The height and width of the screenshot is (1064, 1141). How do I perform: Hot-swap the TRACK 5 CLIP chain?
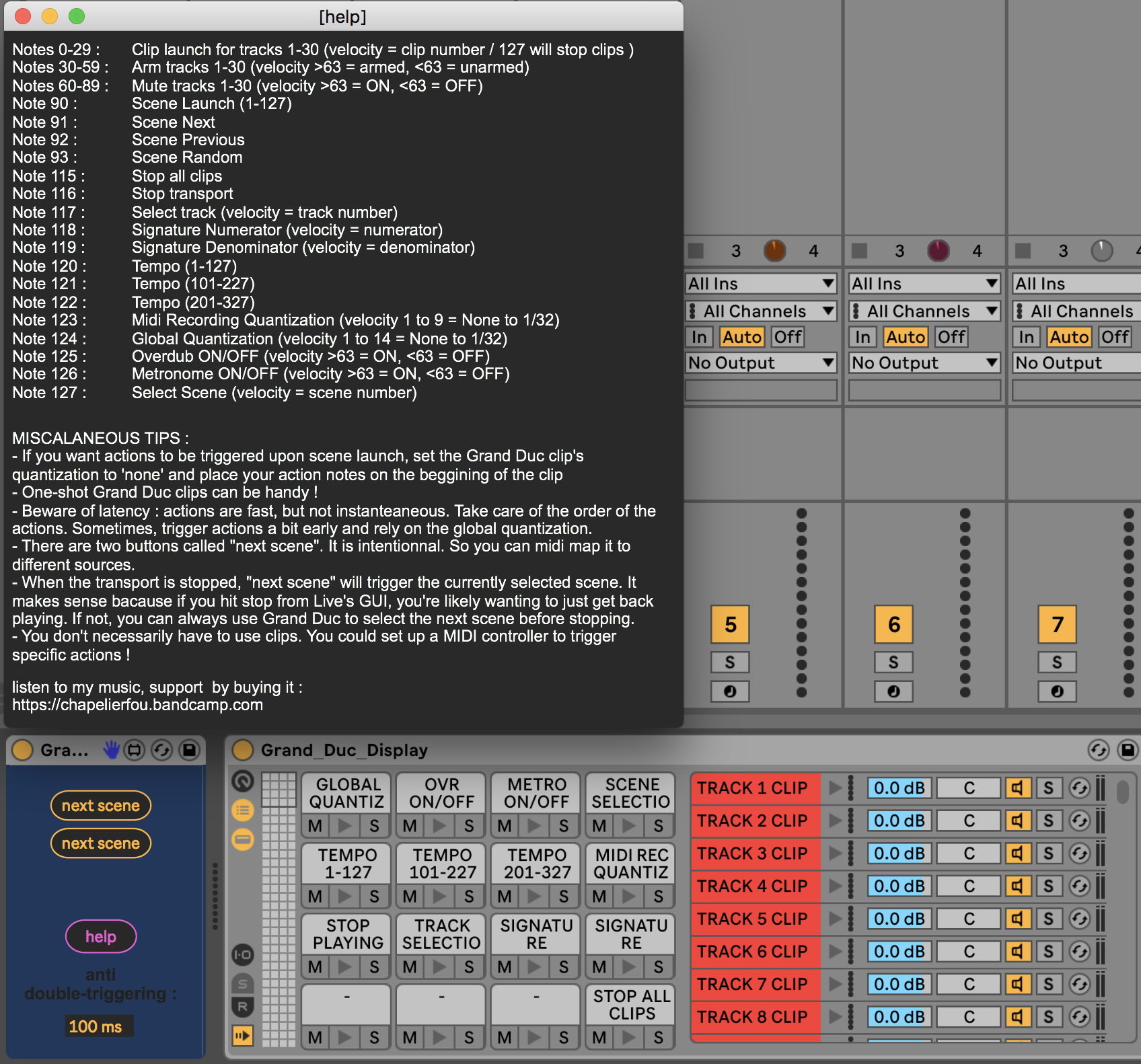point(1079,919)
